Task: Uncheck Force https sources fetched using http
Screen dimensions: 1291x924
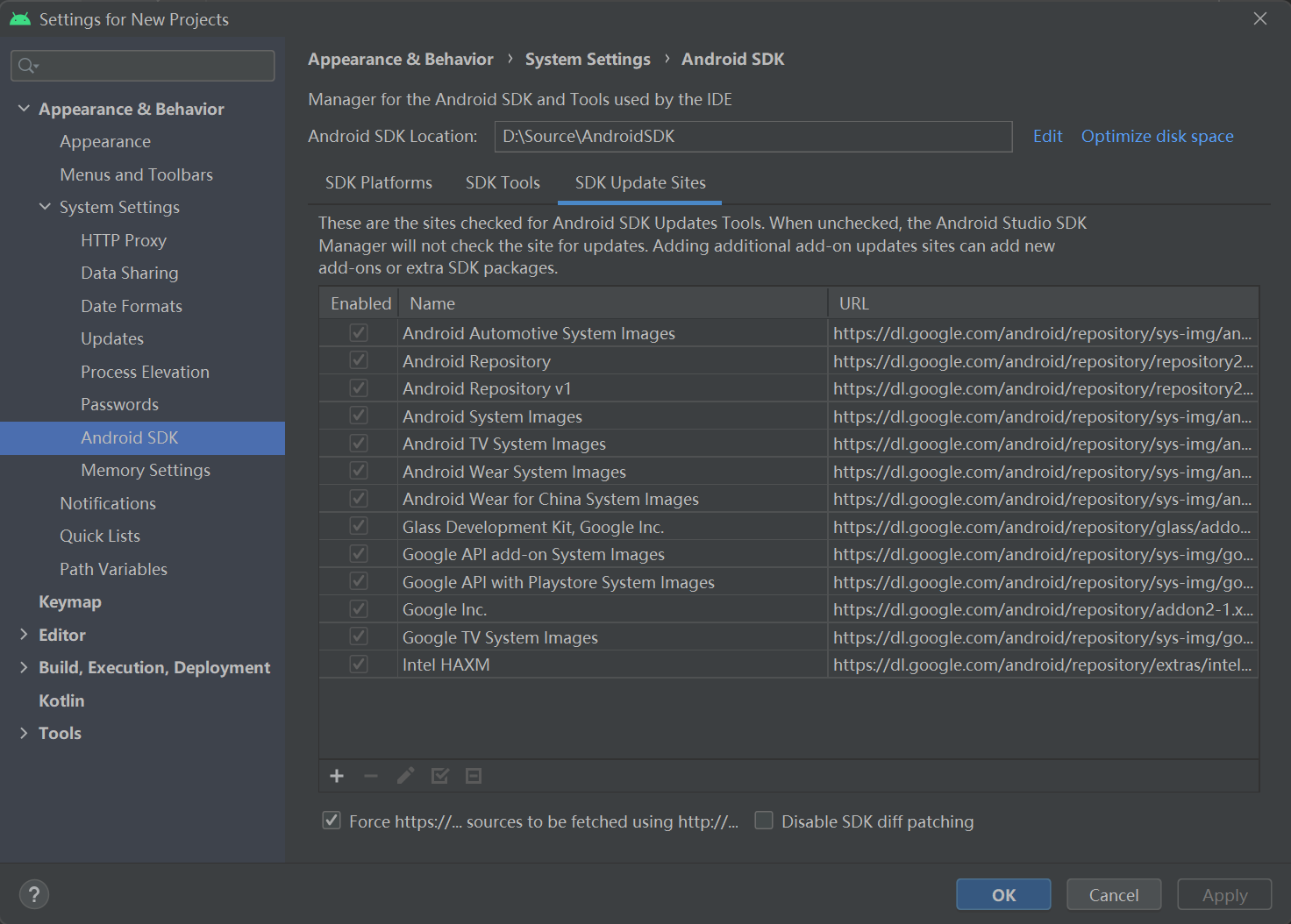Action: click(x=331, y=820)
